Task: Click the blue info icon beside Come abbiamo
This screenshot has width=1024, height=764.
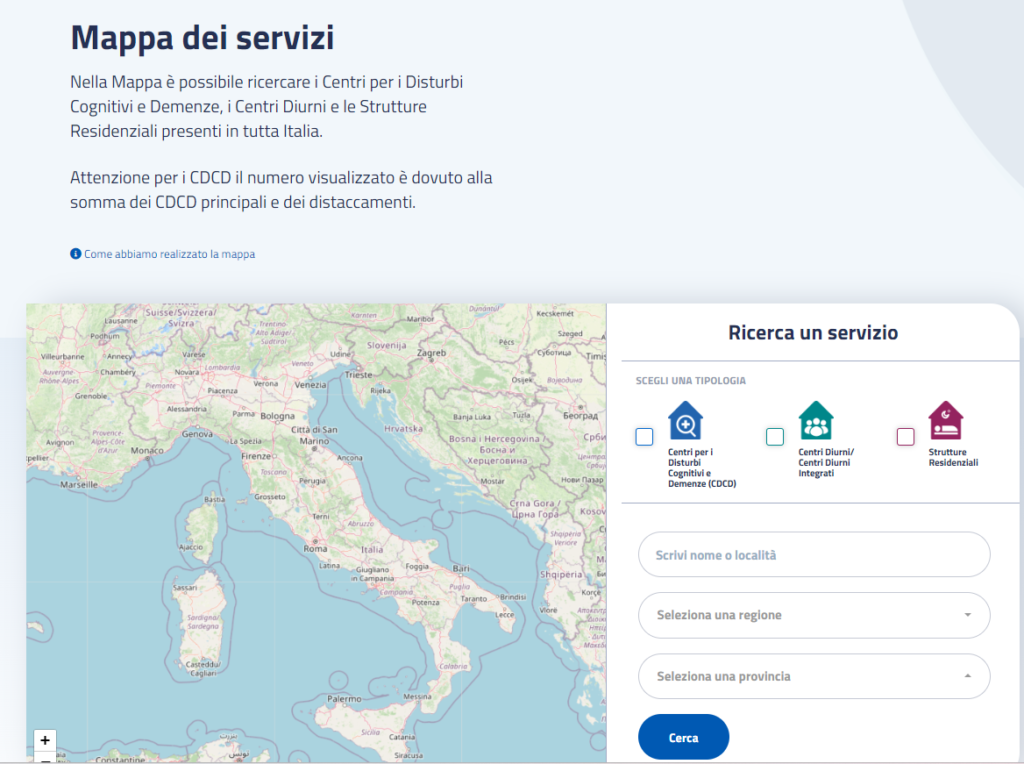Action: (x=76, y=253)
